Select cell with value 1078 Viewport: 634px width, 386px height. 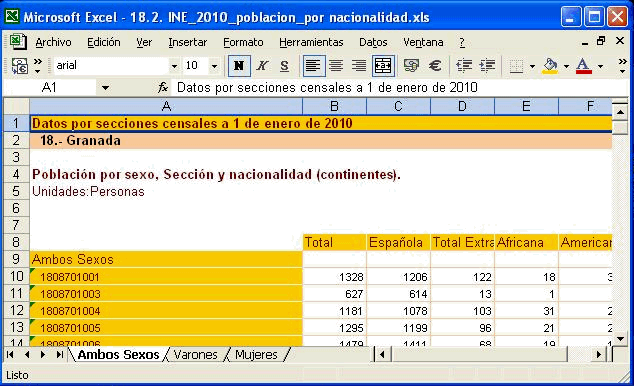click(x=398, y=310)
